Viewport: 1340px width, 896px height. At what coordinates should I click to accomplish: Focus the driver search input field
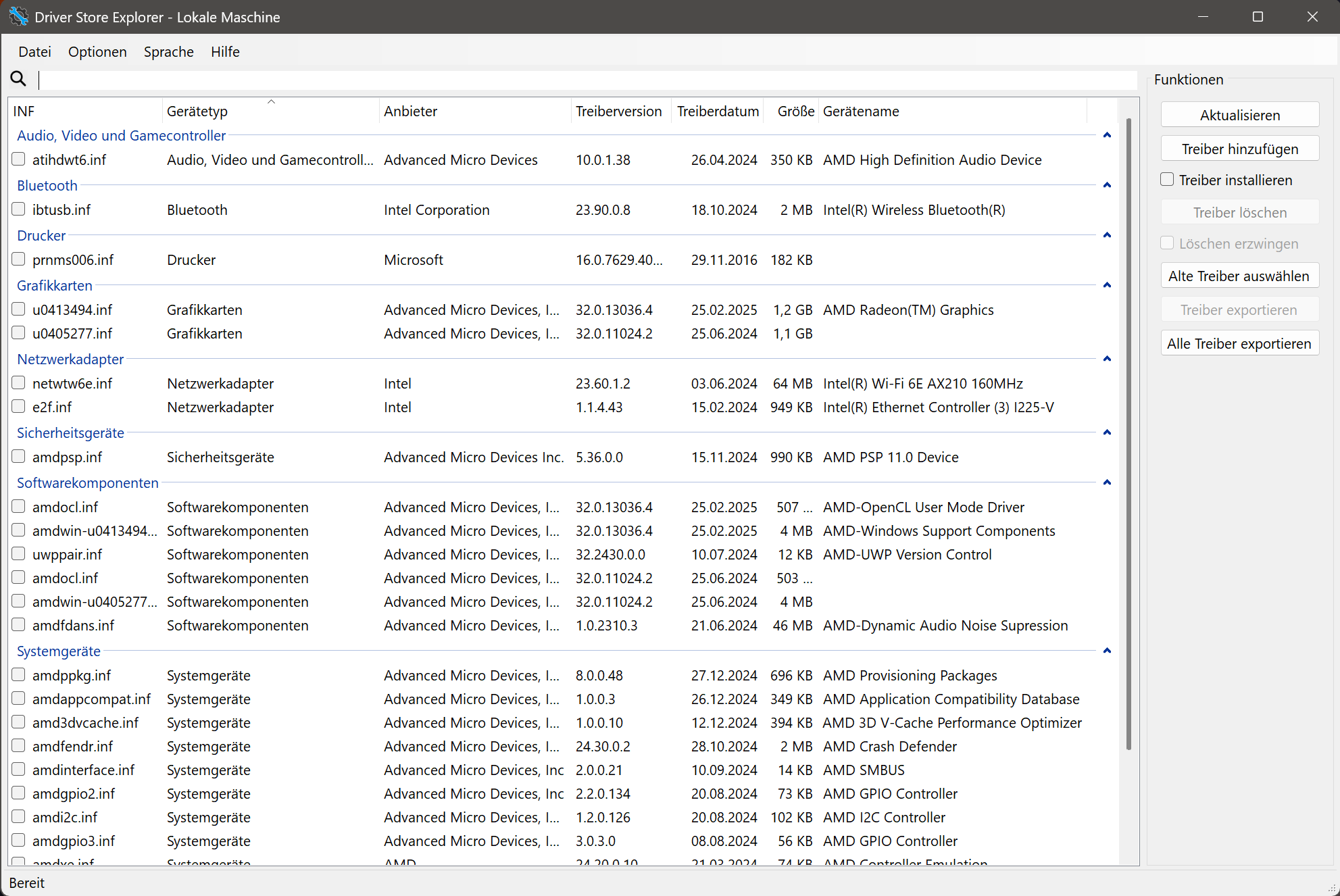(588, 80)
